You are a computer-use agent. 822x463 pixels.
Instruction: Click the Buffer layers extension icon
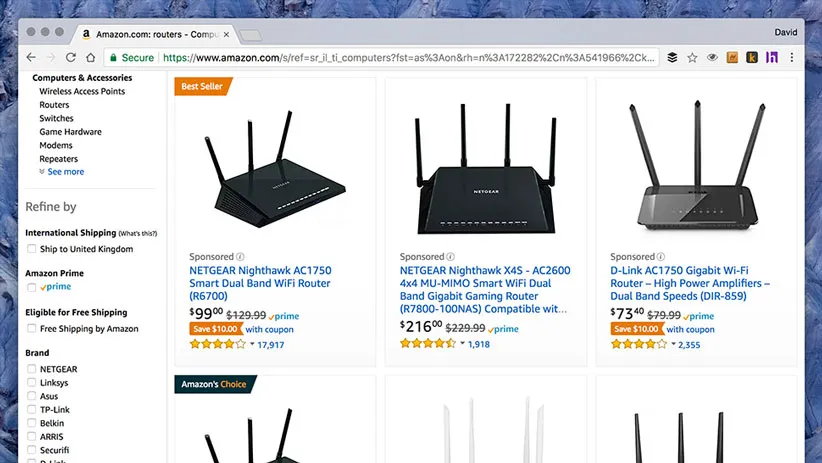pyautogui.click(x=672, y=58)
